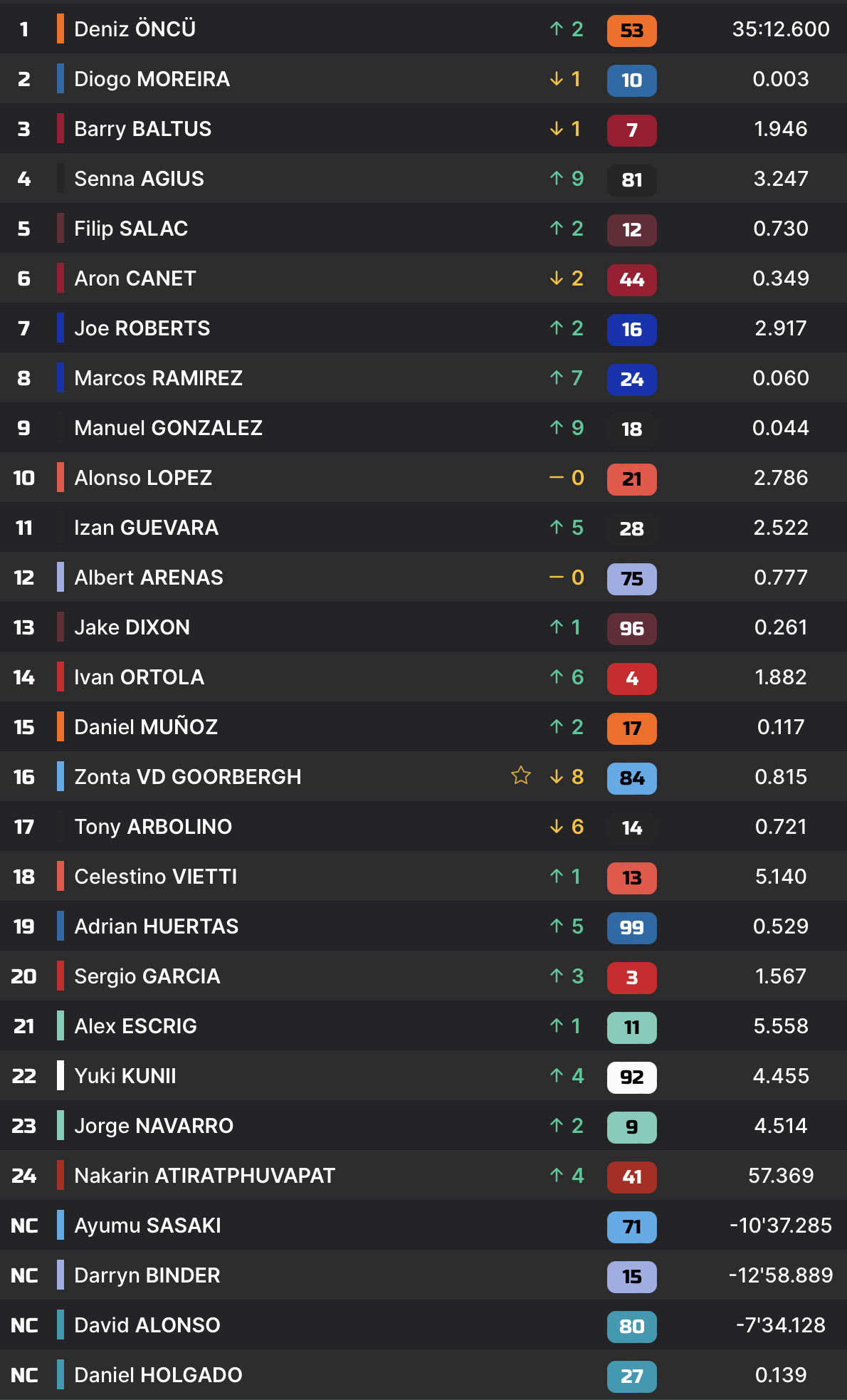847x1400 pixels.
Task: Click the blue number 10 badge
Action: coord(631,80)
